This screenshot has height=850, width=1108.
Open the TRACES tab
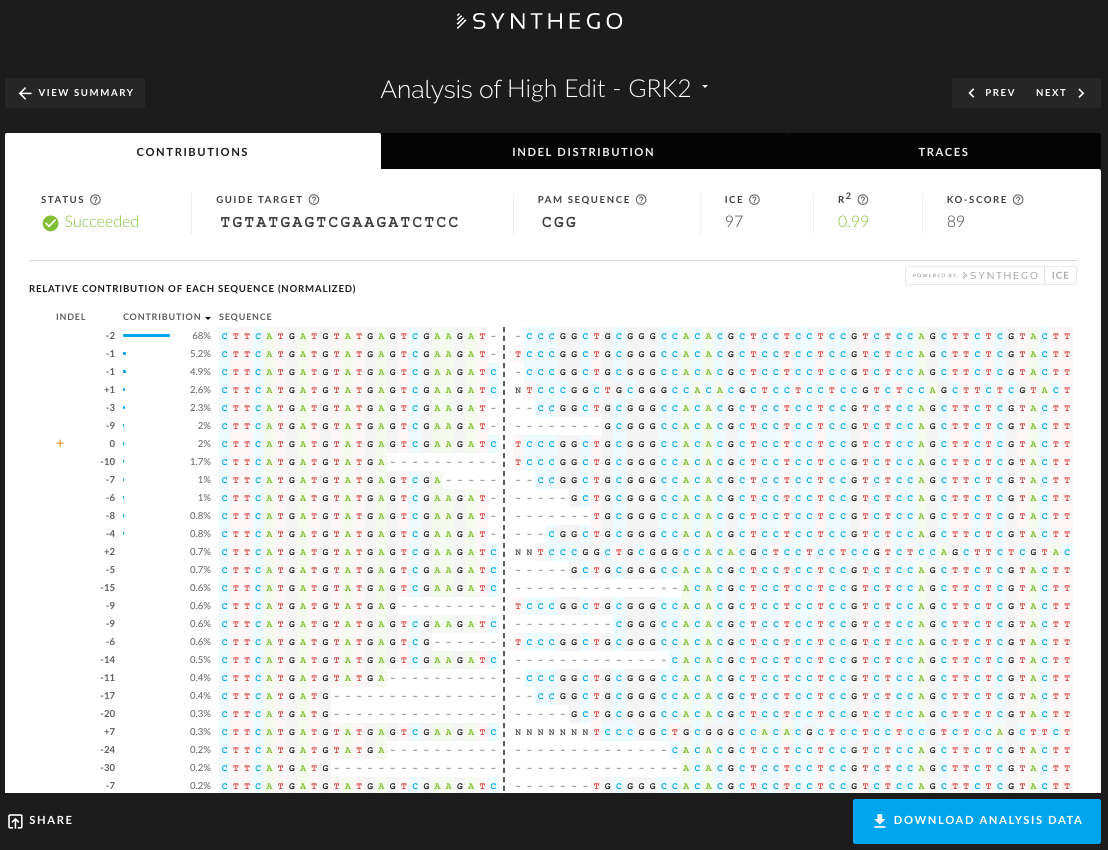943,152
